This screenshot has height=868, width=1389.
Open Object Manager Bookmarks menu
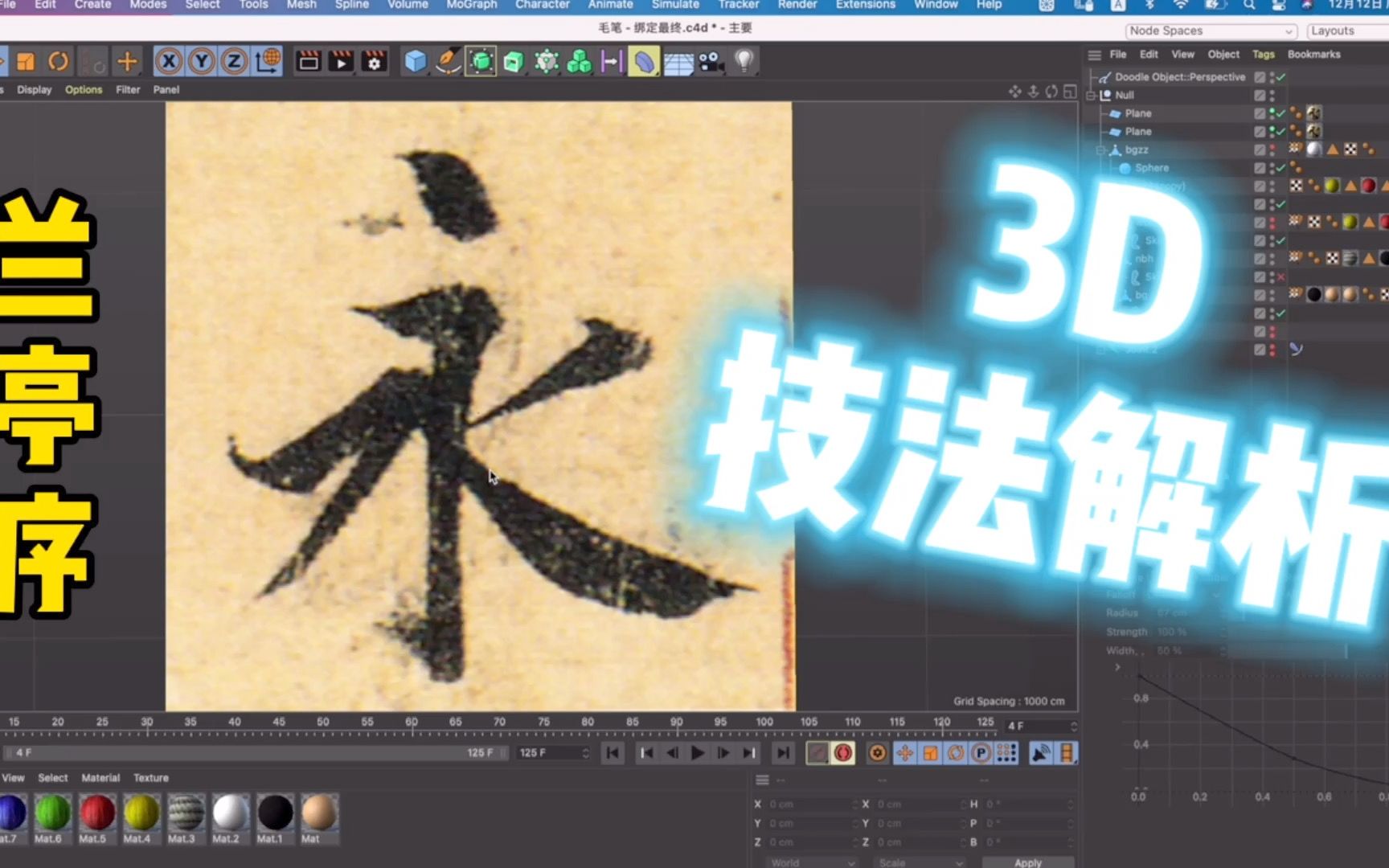1314,54
